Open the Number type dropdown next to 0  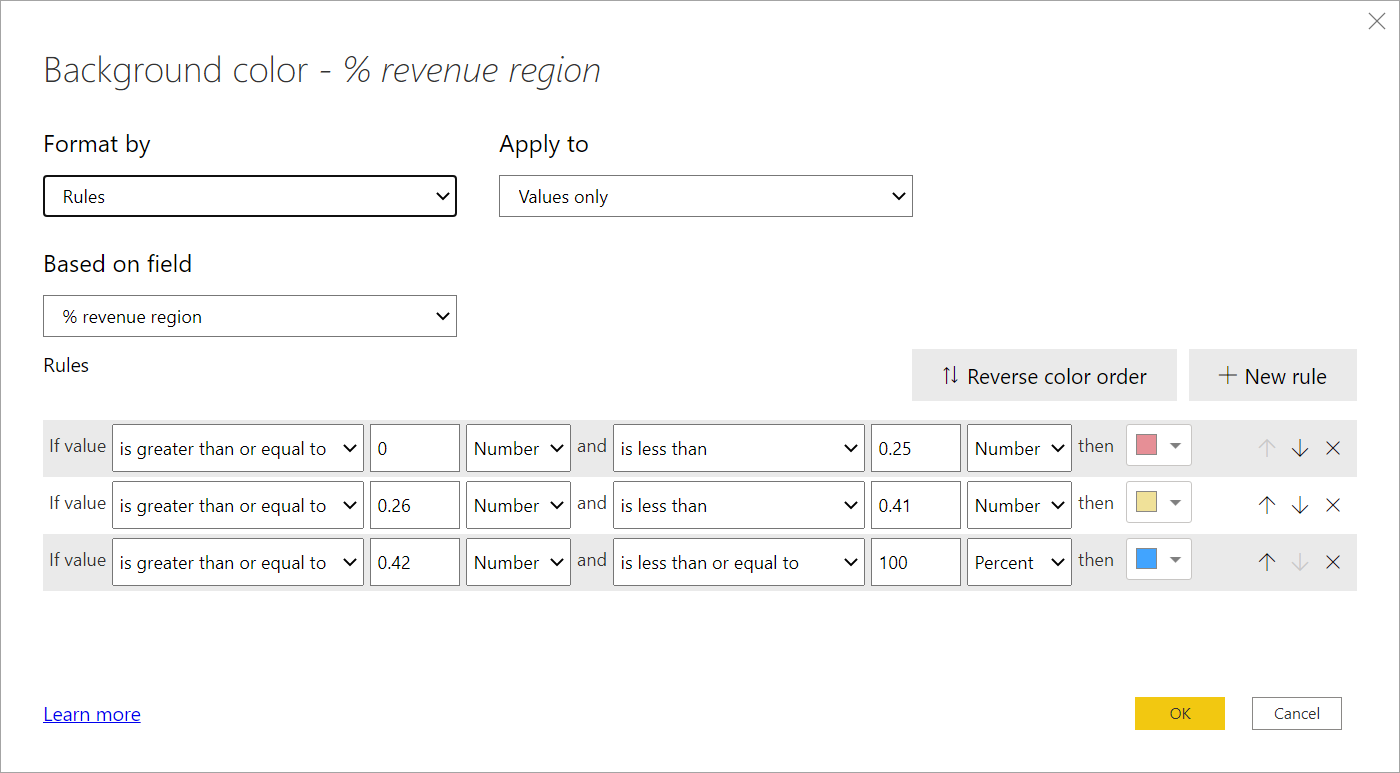point(518,448)
